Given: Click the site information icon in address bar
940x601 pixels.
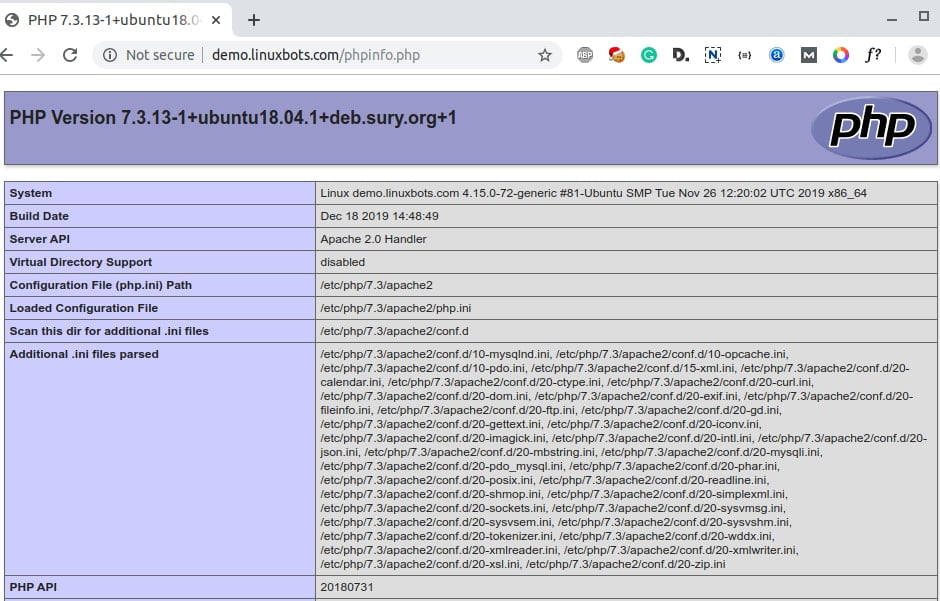Looking at the screenshot, I should coord(108,55).
